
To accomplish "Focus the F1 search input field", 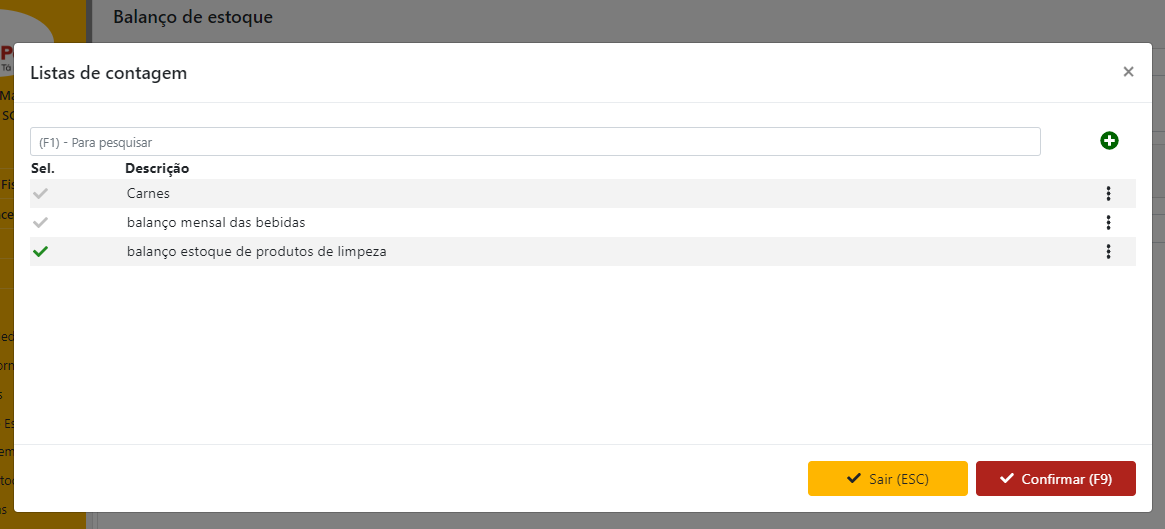I will click(x=535, y=142).
